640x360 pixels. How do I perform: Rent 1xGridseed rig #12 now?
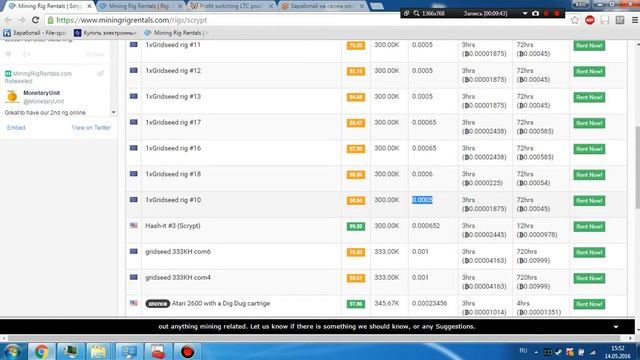(589, 71)
